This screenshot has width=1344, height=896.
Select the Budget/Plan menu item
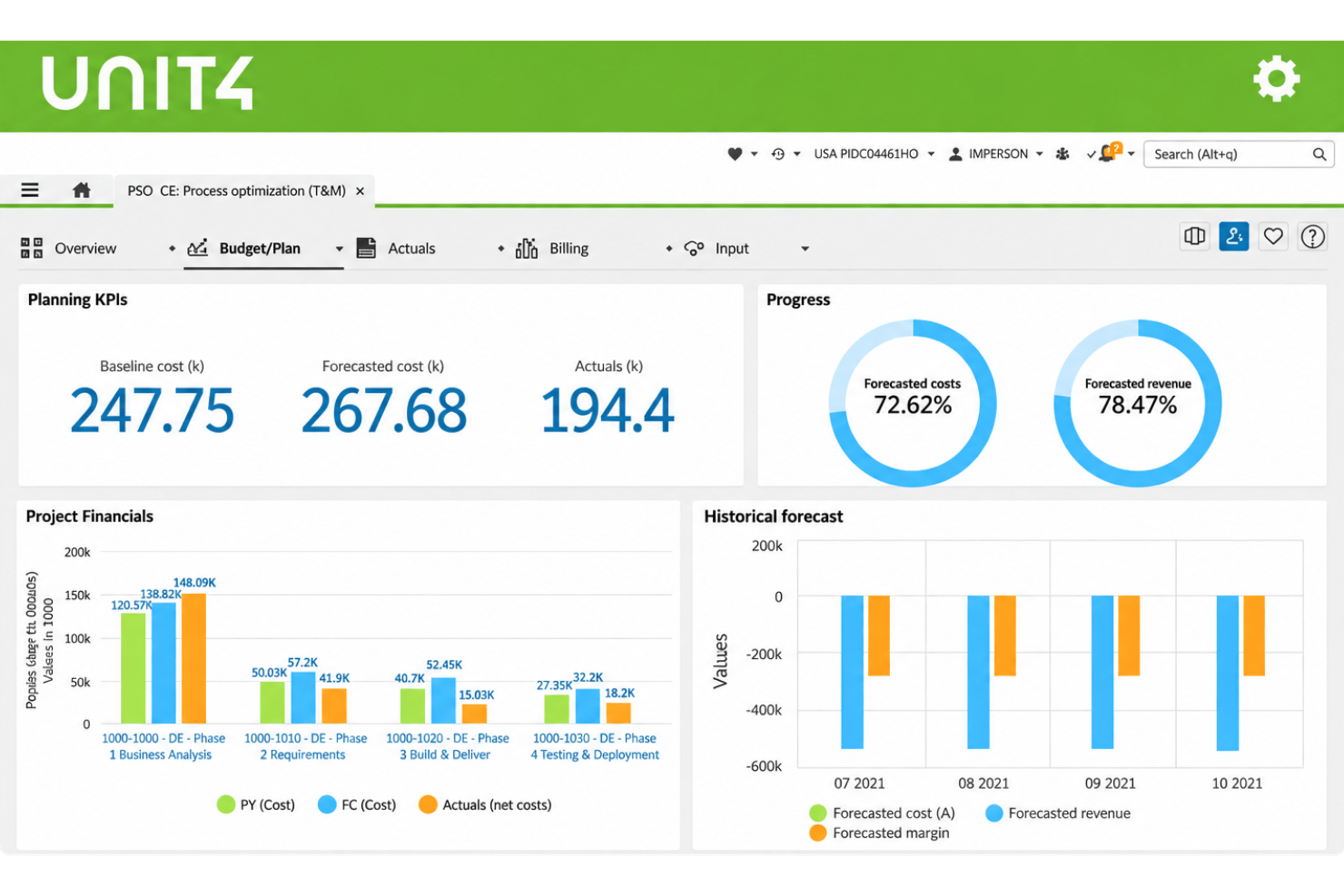(x=260, y=249)
